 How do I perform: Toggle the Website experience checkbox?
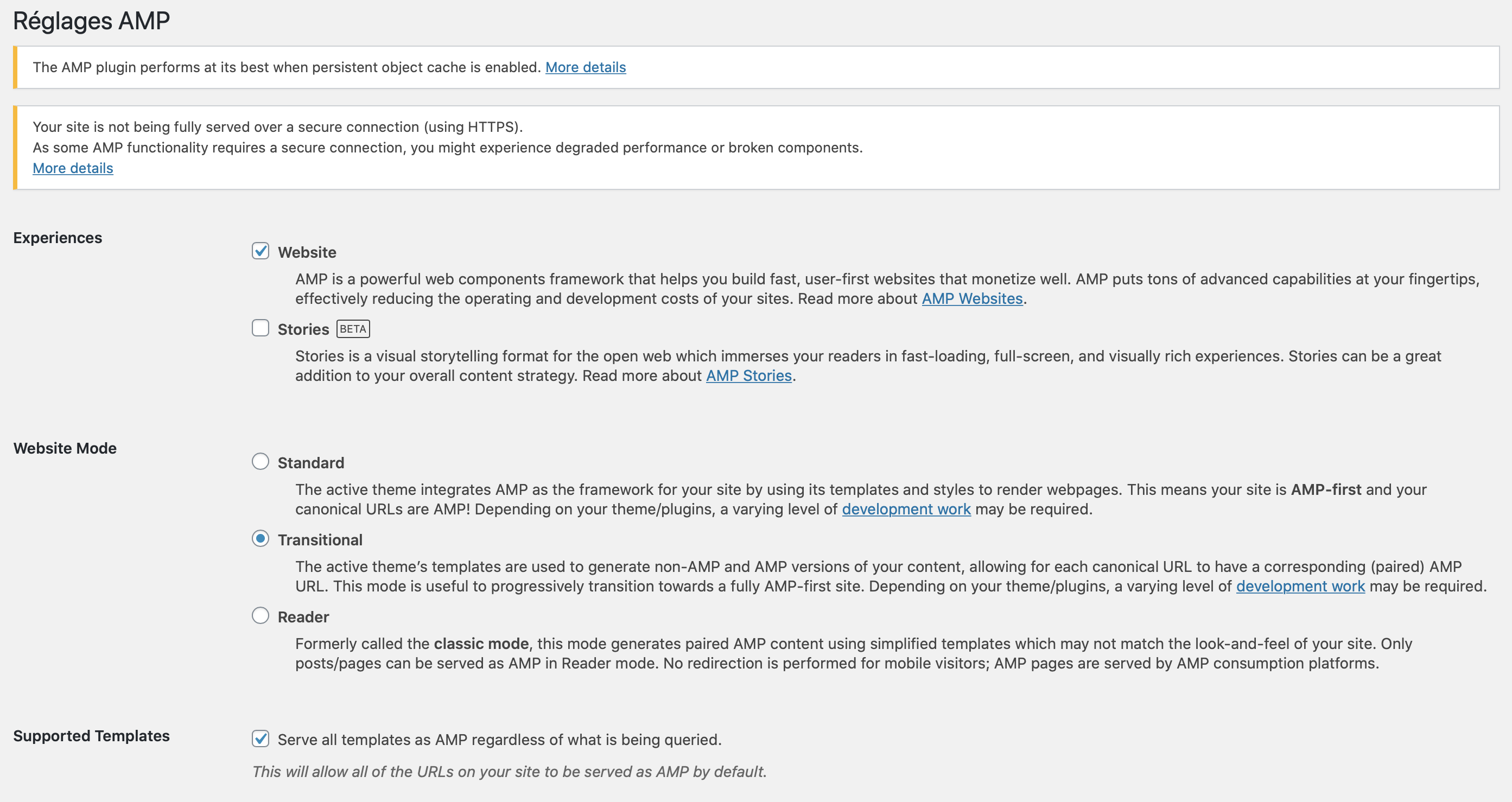click(260, 251)
